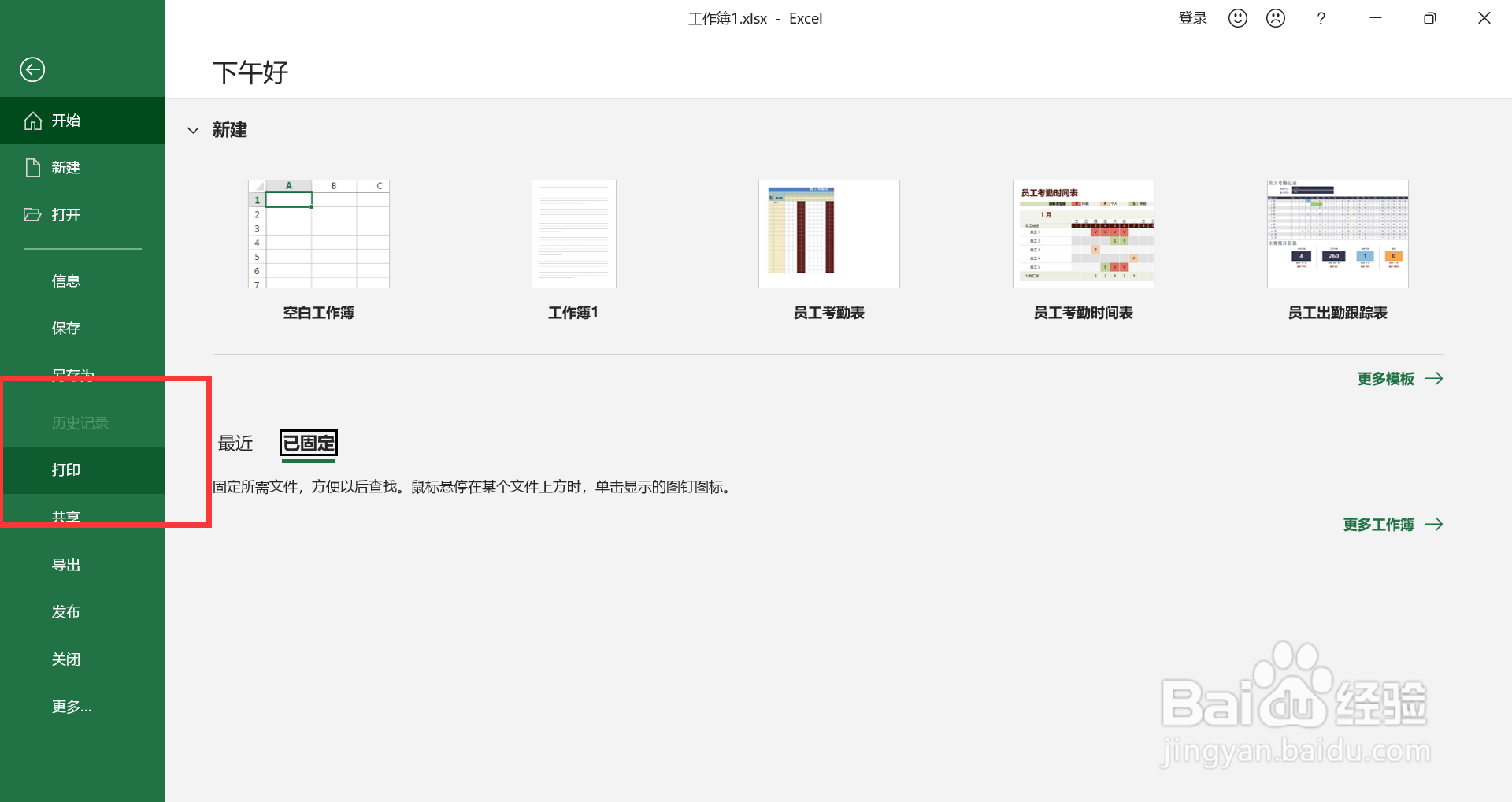Select the 员工出勤跟踪表 tracking template
This screenshot has width=1512, height=802.
[1336, 233]
